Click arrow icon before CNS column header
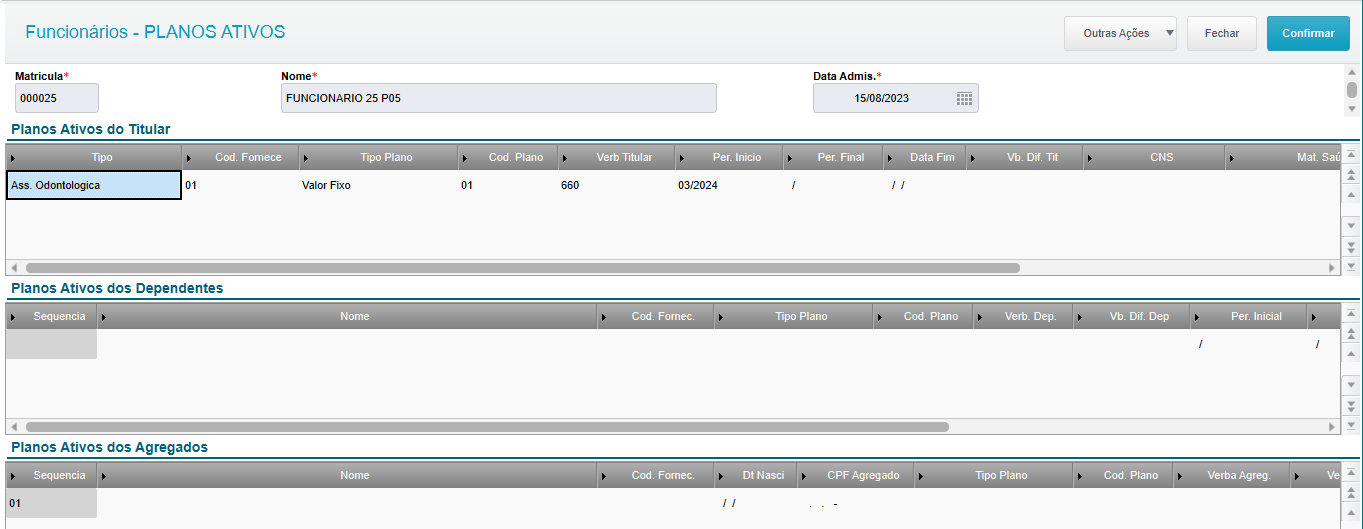The width and height of the screenshot is (1363, 529). pyautogui.click(x=1090, y=158)
